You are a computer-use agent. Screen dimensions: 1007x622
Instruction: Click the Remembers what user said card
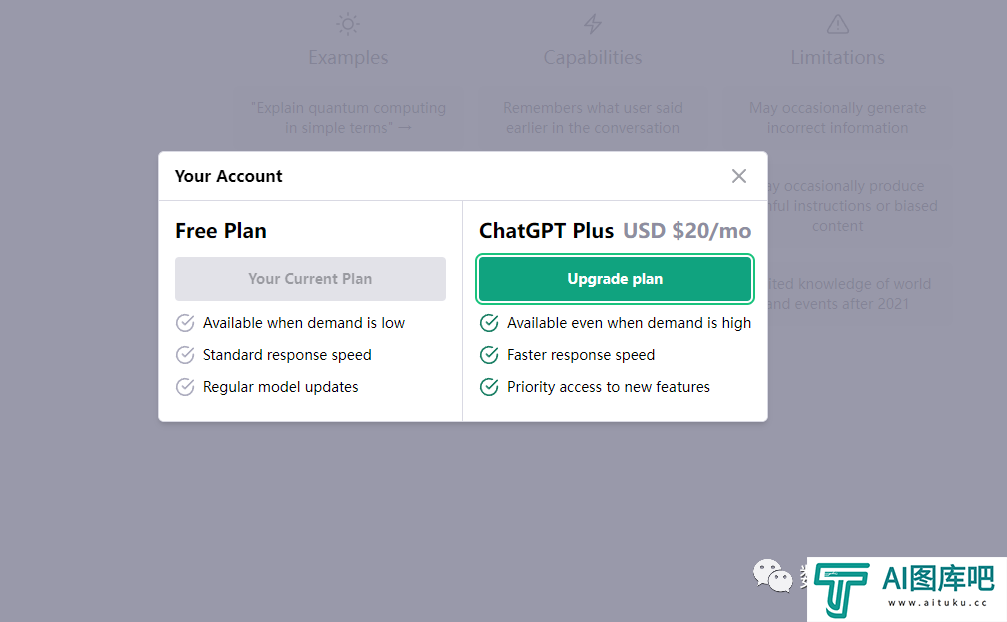pos(593,117)
